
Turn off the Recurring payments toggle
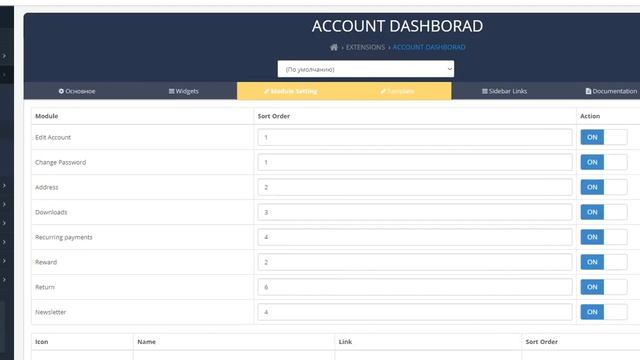pos(604,237)
